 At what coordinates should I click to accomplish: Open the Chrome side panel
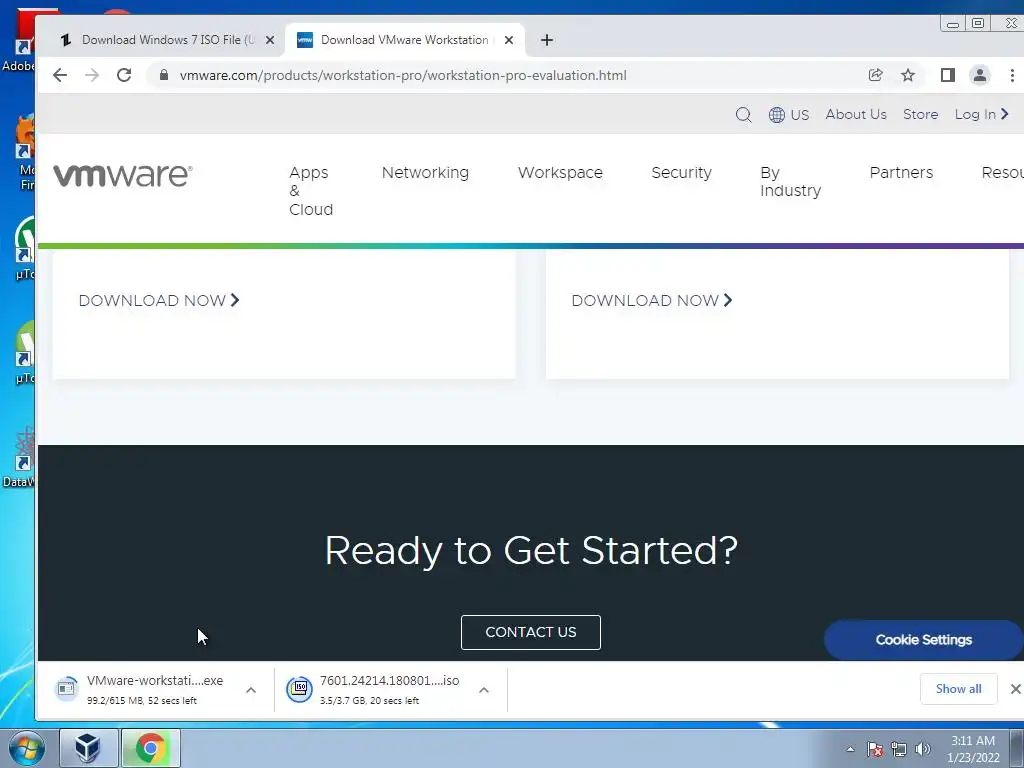tap(948, 75)
